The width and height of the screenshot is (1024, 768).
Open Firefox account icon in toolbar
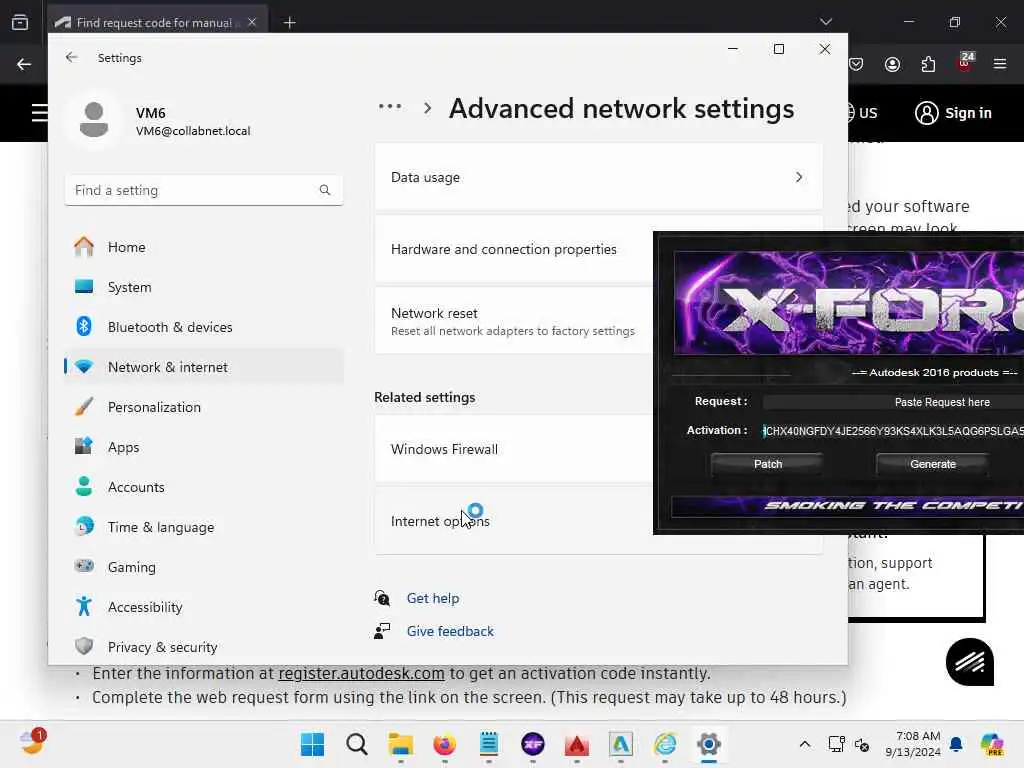tap(892, 64)
